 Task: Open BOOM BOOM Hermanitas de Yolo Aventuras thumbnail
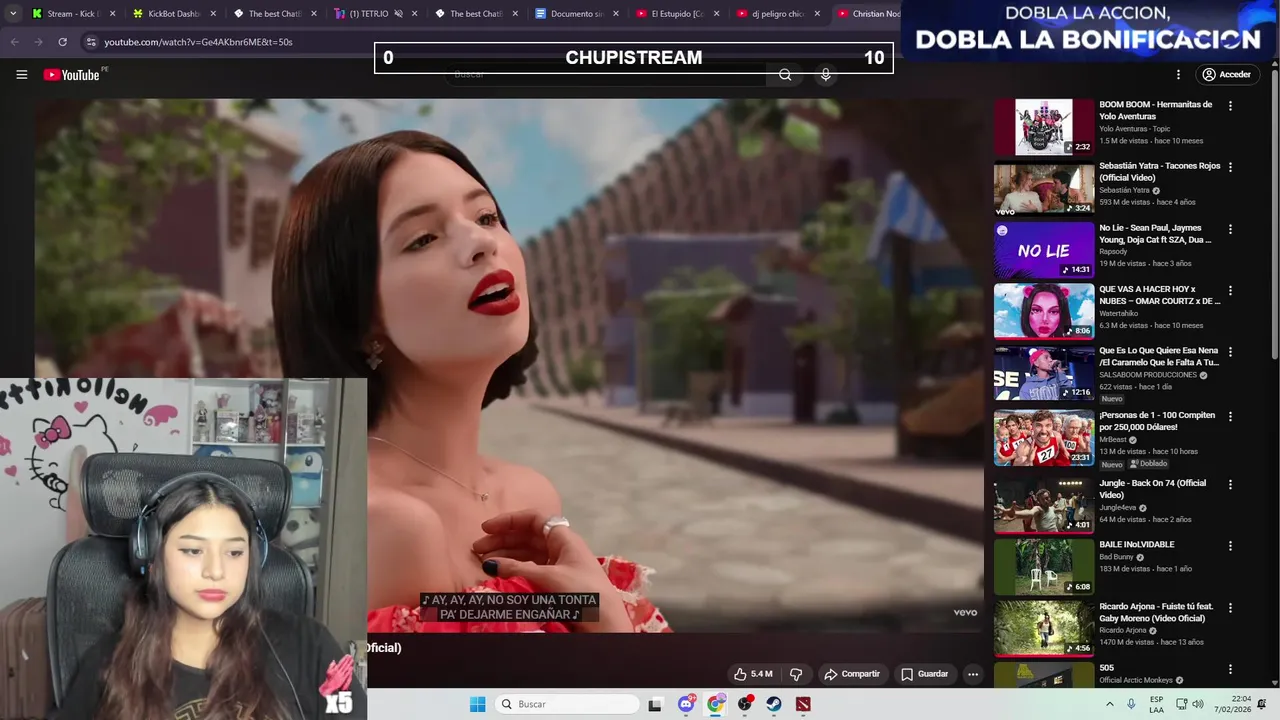coord(1043,126)
